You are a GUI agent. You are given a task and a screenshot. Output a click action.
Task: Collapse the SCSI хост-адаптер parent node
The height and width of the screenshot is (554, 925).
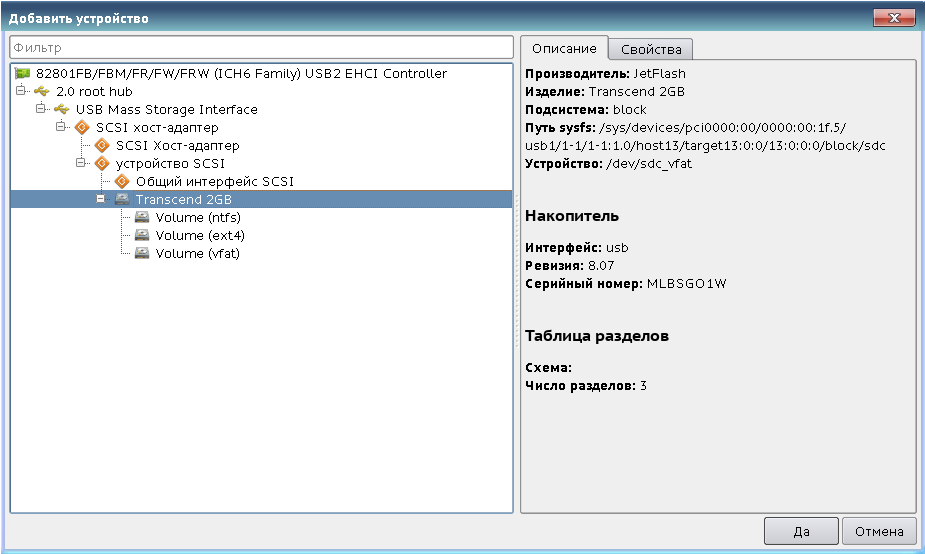tap(61, 126)
